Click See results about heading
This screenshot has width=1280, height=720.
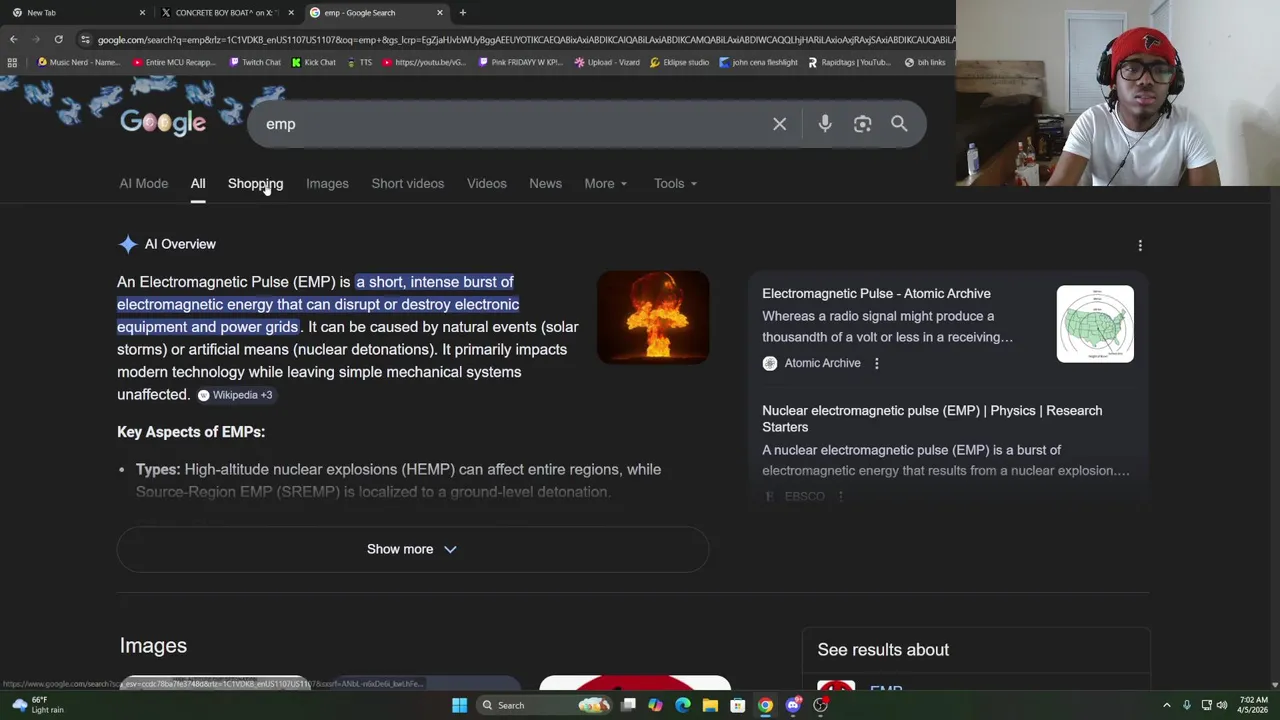tap(883, 650)
